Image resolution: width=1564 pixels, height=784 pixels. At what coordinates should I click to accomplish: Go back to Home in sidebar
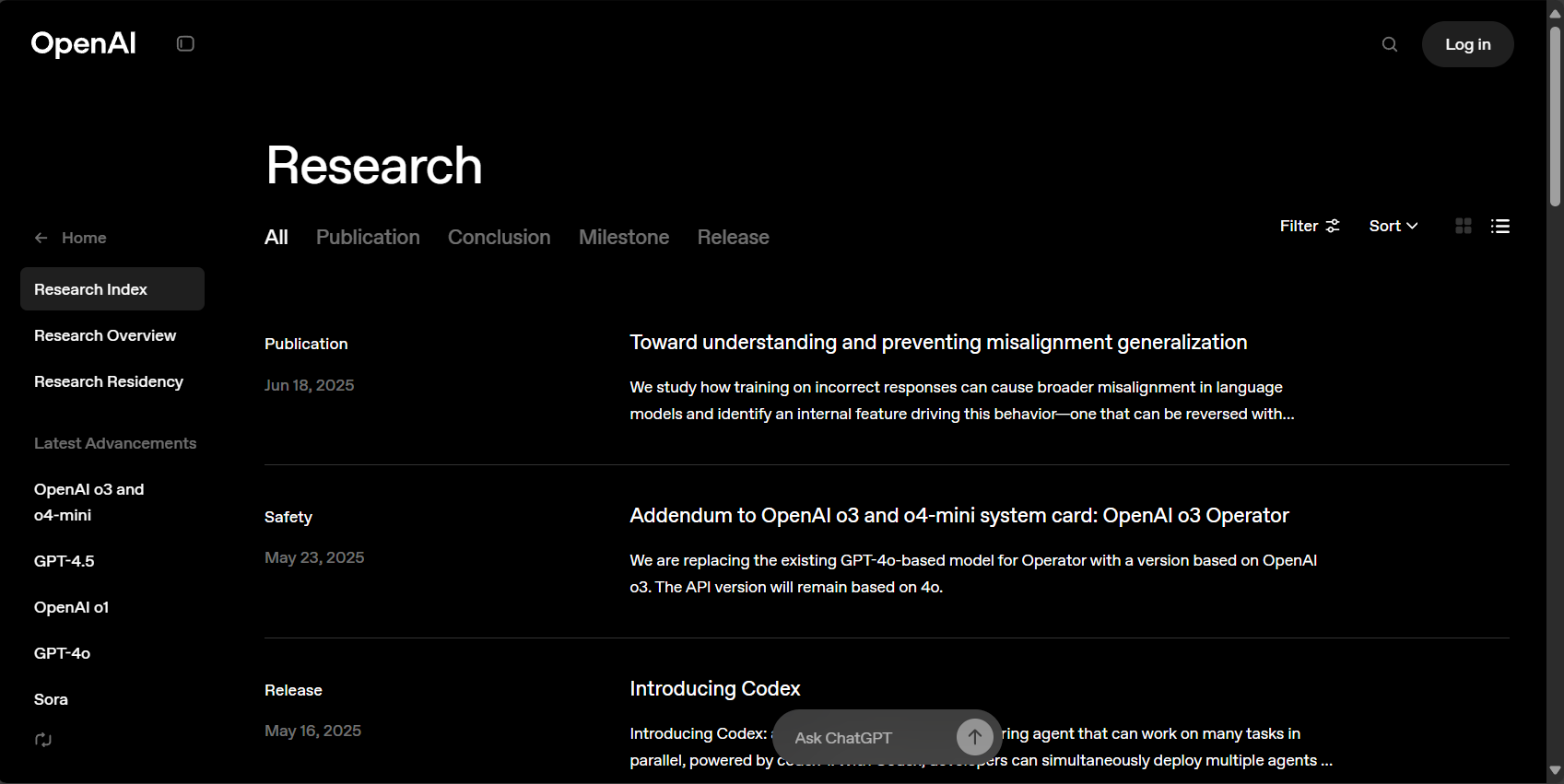(x=70, y=238)
